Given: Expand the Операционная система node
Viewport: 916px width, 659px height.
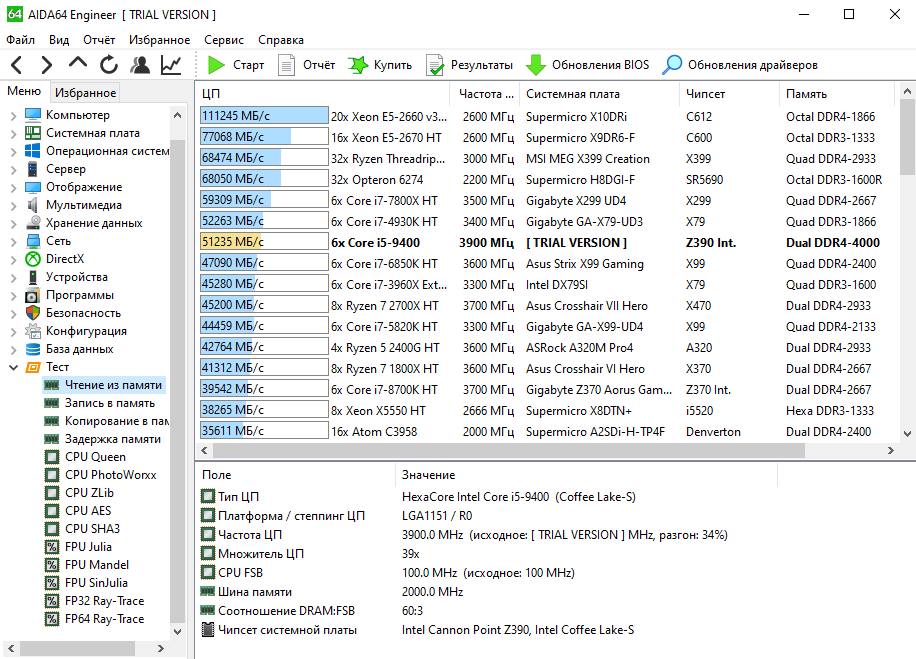Looking at the screenshot, I should pos(13,151).
